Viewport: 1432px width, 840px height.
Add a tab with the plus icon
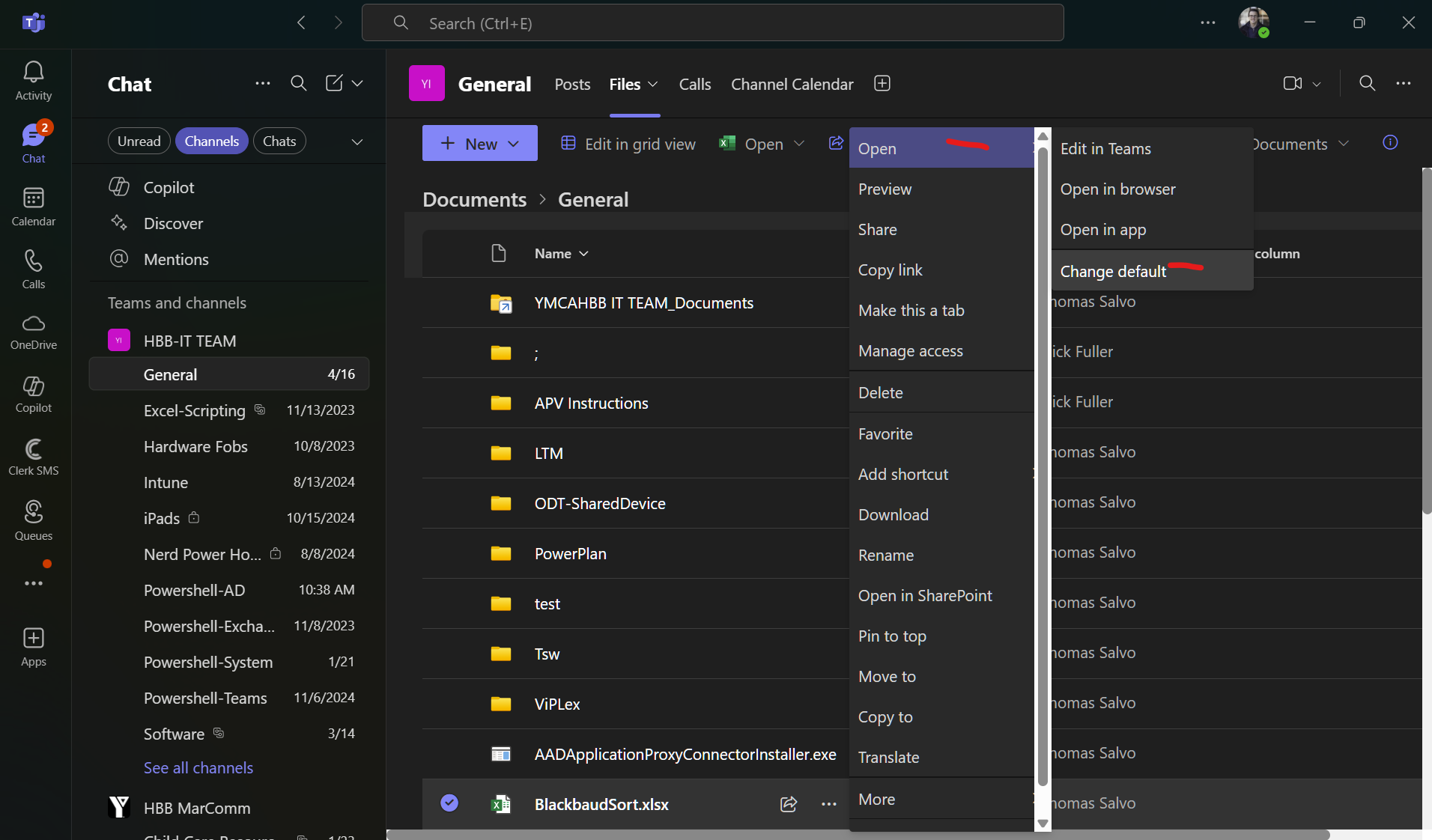(x=882, y=83)
